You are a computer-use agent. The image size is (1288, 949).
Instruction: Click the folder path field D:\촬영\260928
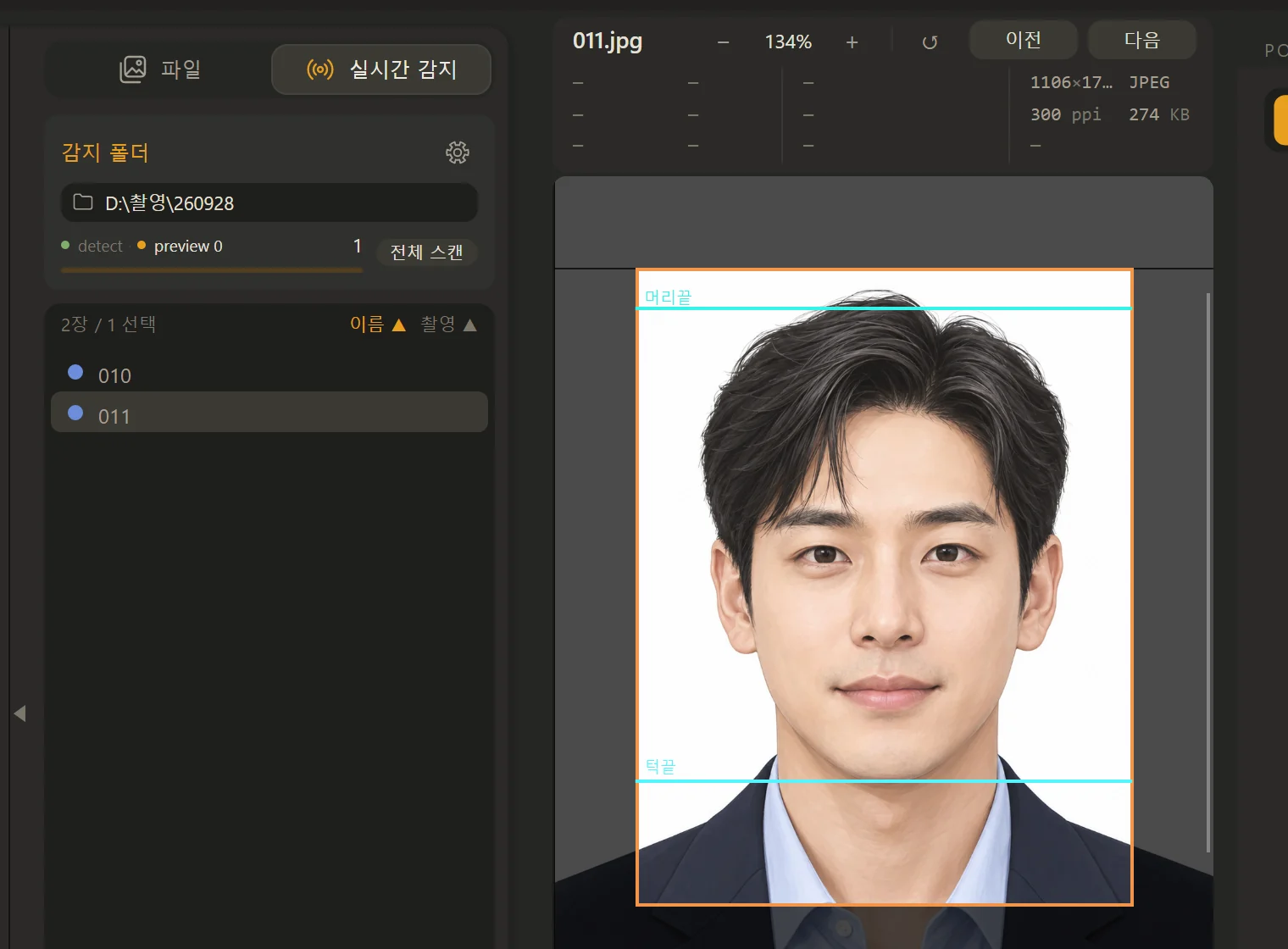269,203
